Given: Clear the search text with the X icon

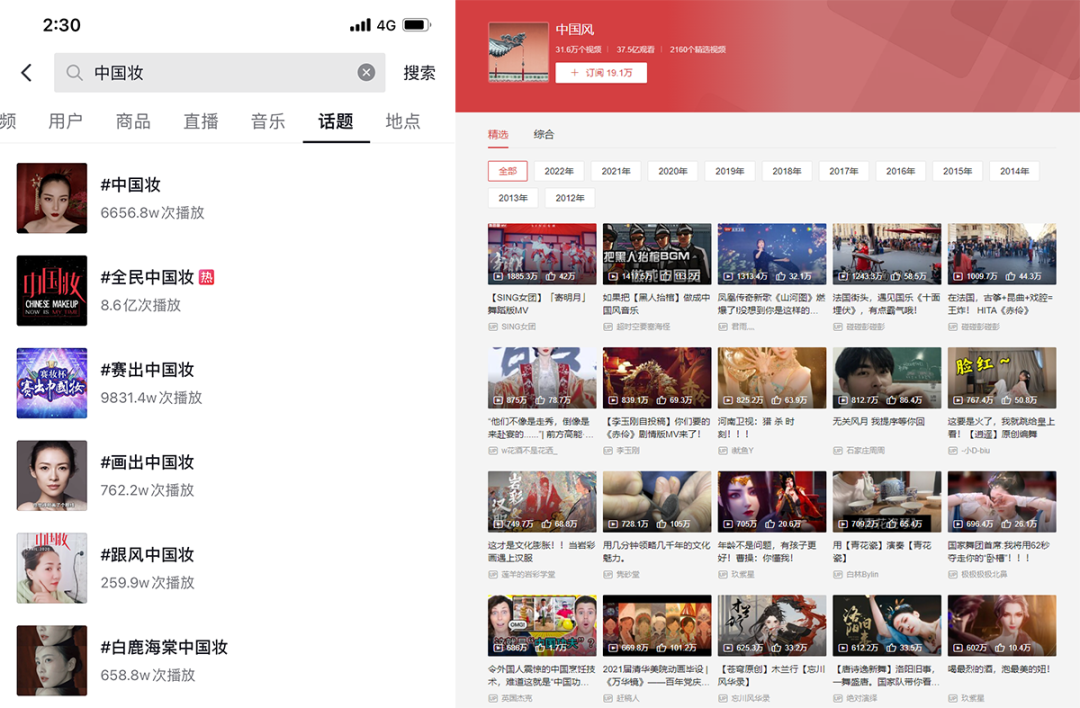Looking at the screenshot, I should point(366,72).
